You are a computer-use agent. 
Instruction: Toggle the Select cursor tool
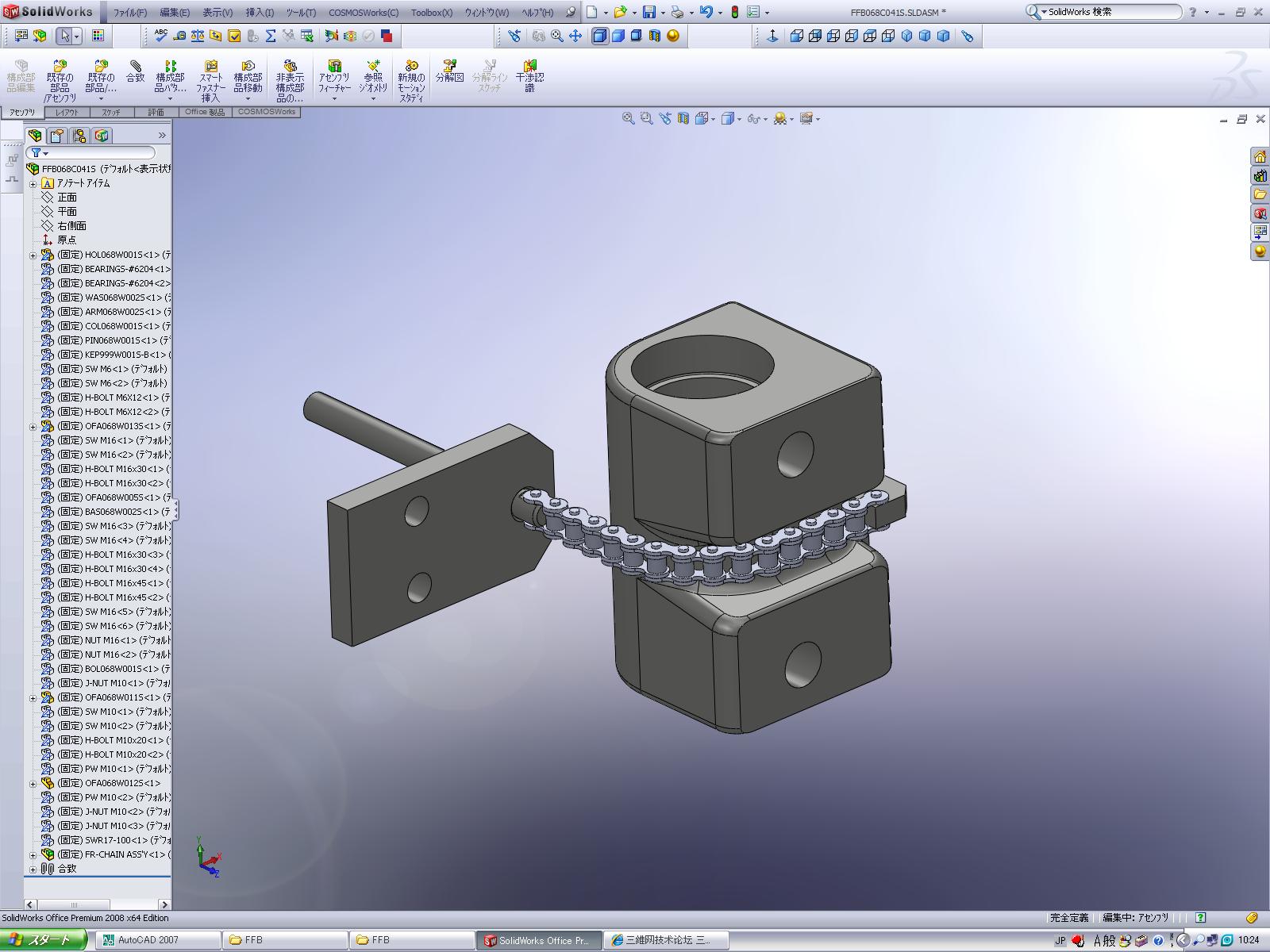(66, 36)
